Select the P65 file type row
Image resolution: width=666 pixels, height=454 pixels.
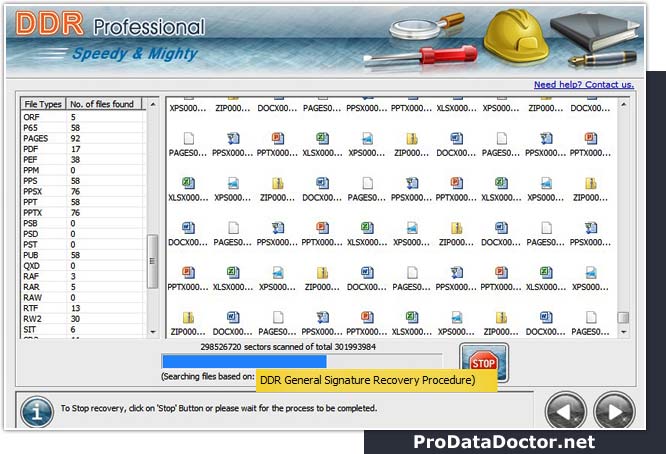coord(82,127)
